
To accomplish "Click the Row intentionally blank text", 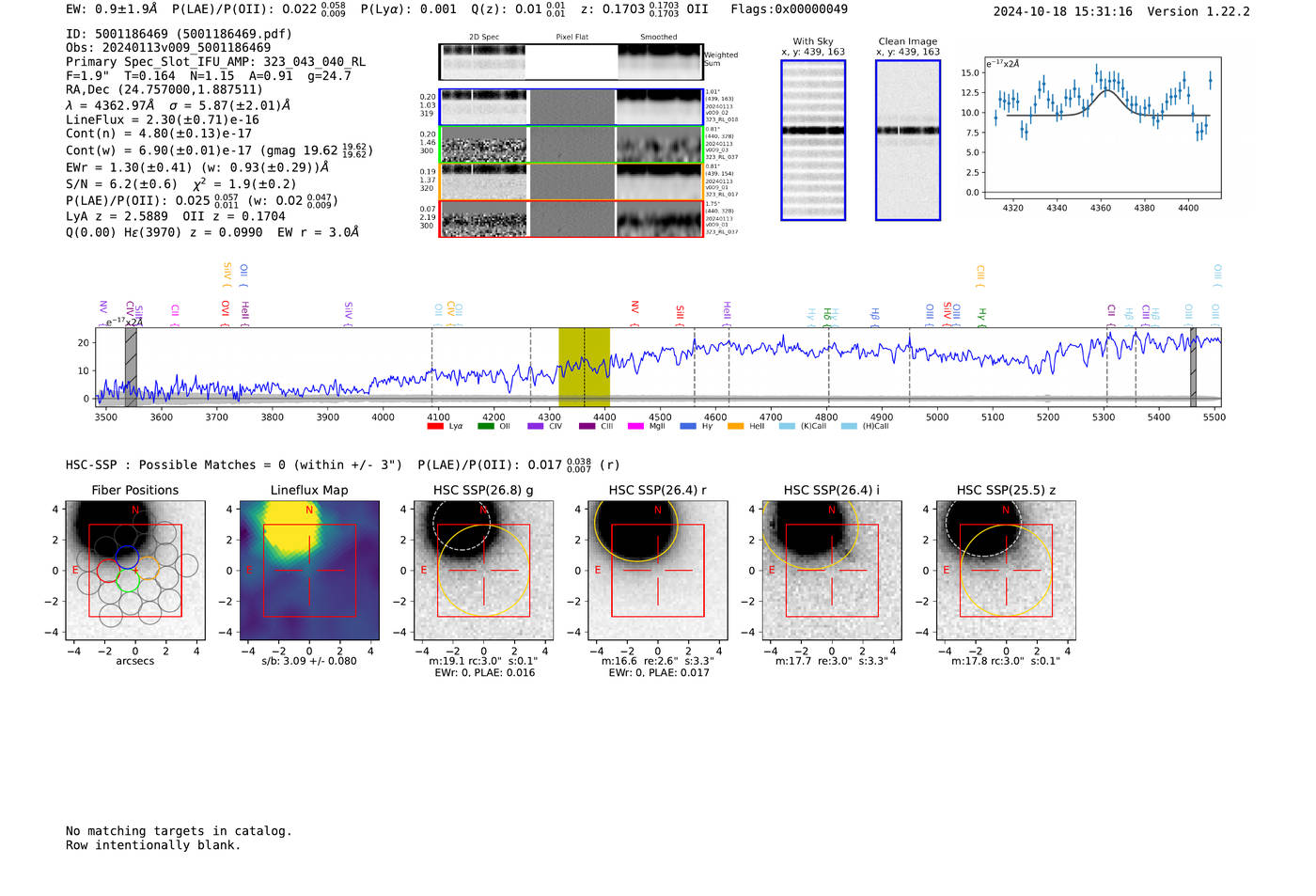I will pyautogui.click(x=153, y=845).
